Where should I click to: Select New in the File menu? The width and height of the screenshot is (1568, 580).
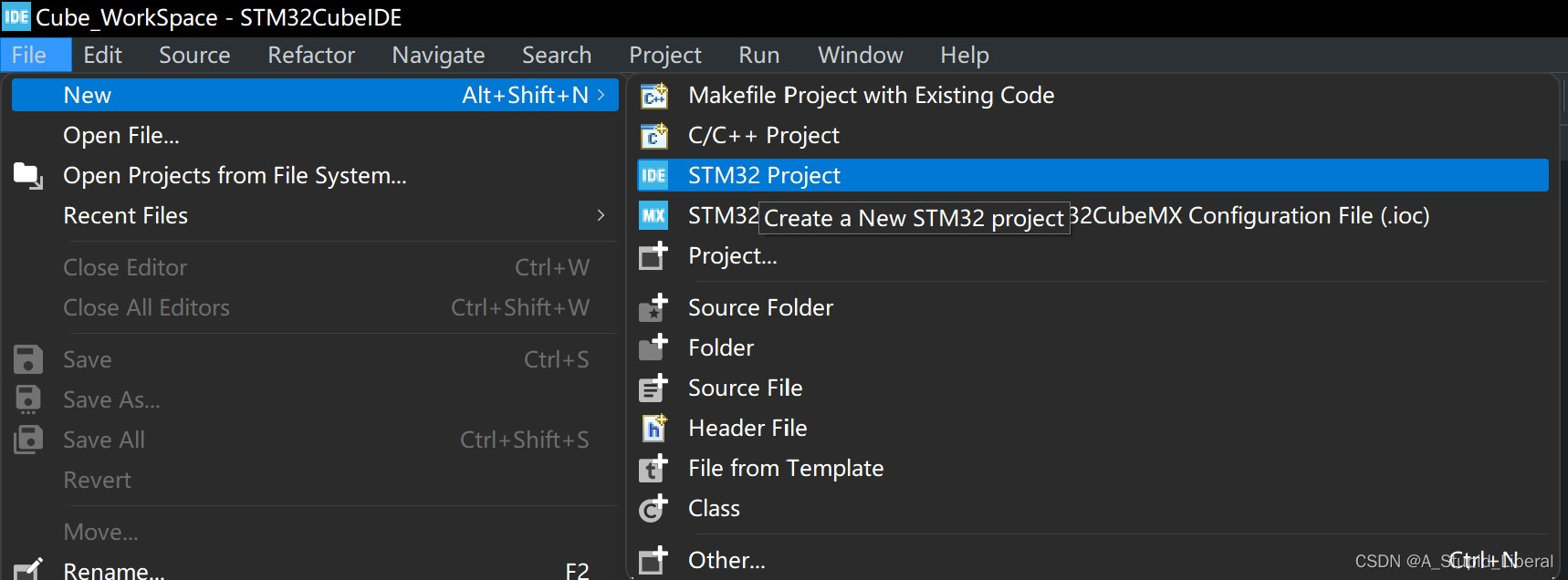coord(315,95)
